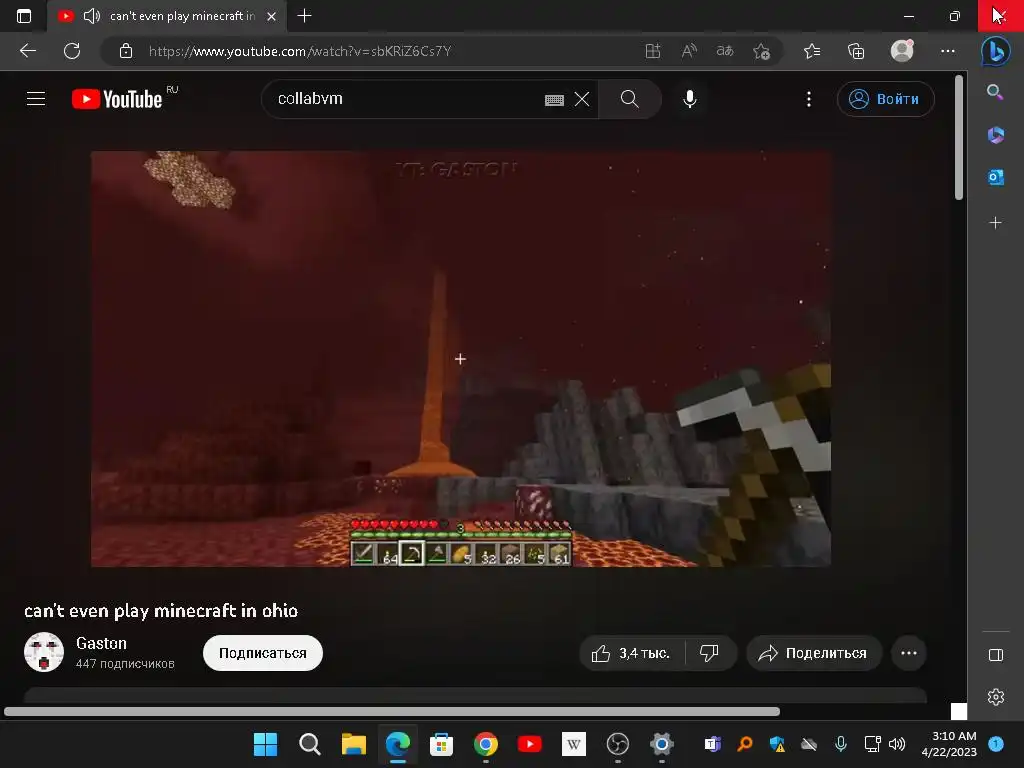This screenshot has height=768, width=1024.
Task: Open the Favorites list
Action: pos(812,51)
